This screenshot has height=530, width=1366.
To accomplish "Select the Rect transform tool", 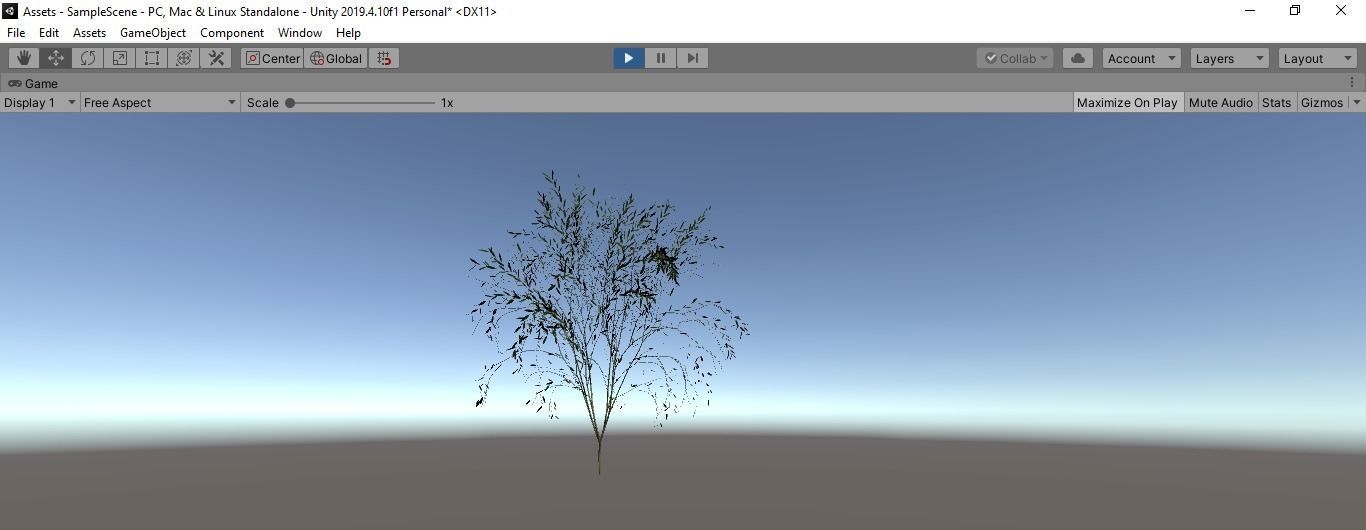I will click(152, 58).
